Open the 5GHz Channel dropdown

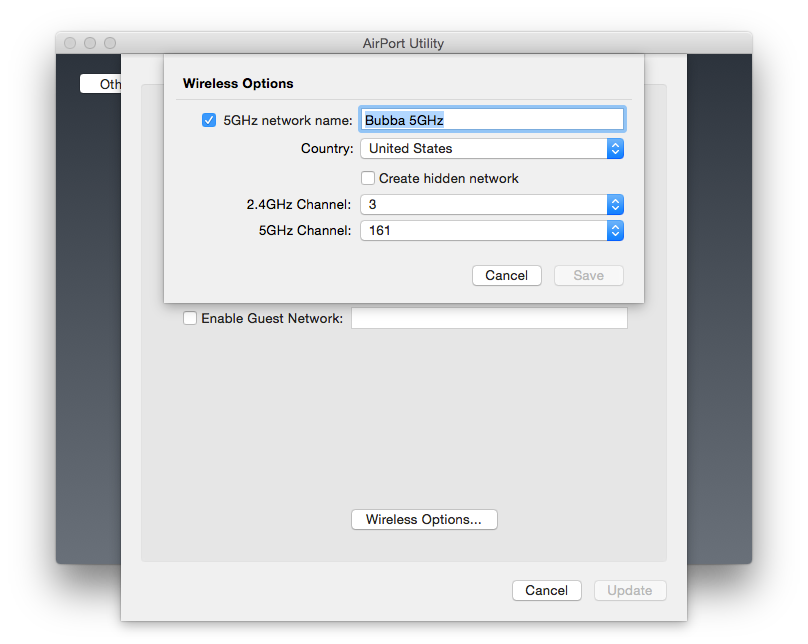492,230
